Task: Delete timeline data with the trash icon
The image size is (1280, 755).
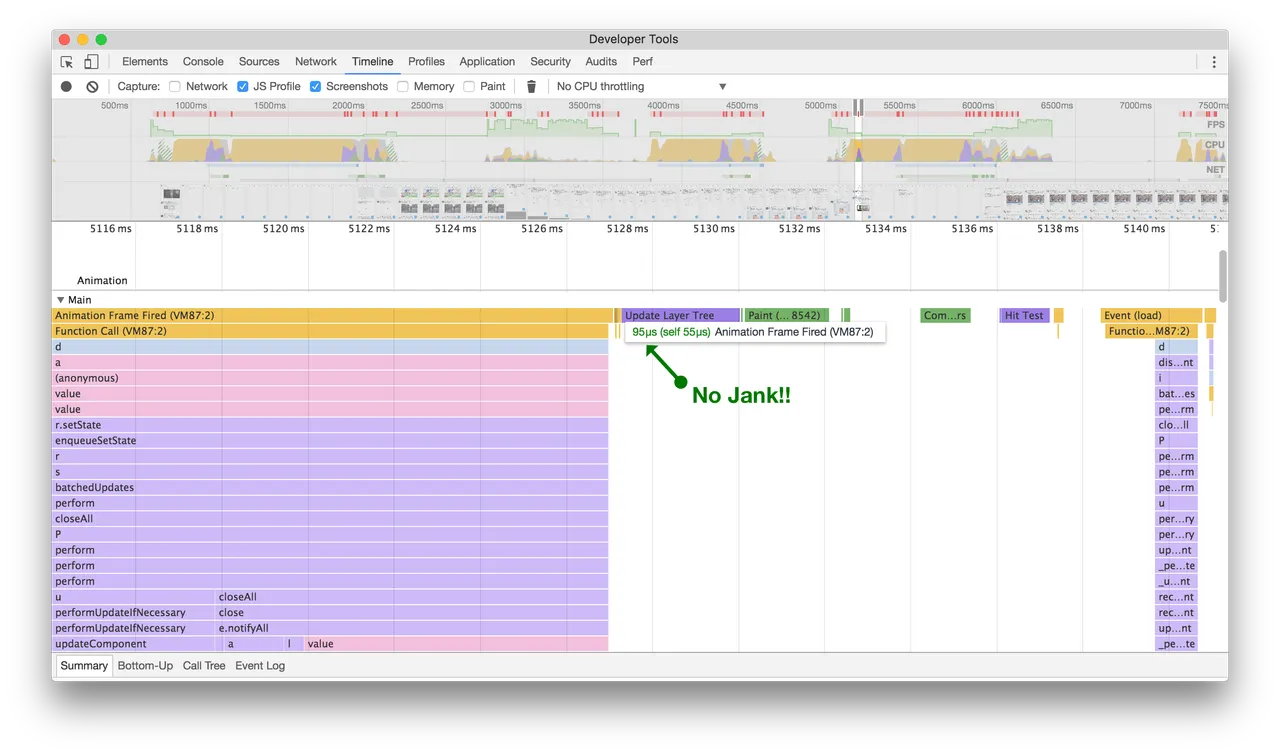Action: point(530,86)
